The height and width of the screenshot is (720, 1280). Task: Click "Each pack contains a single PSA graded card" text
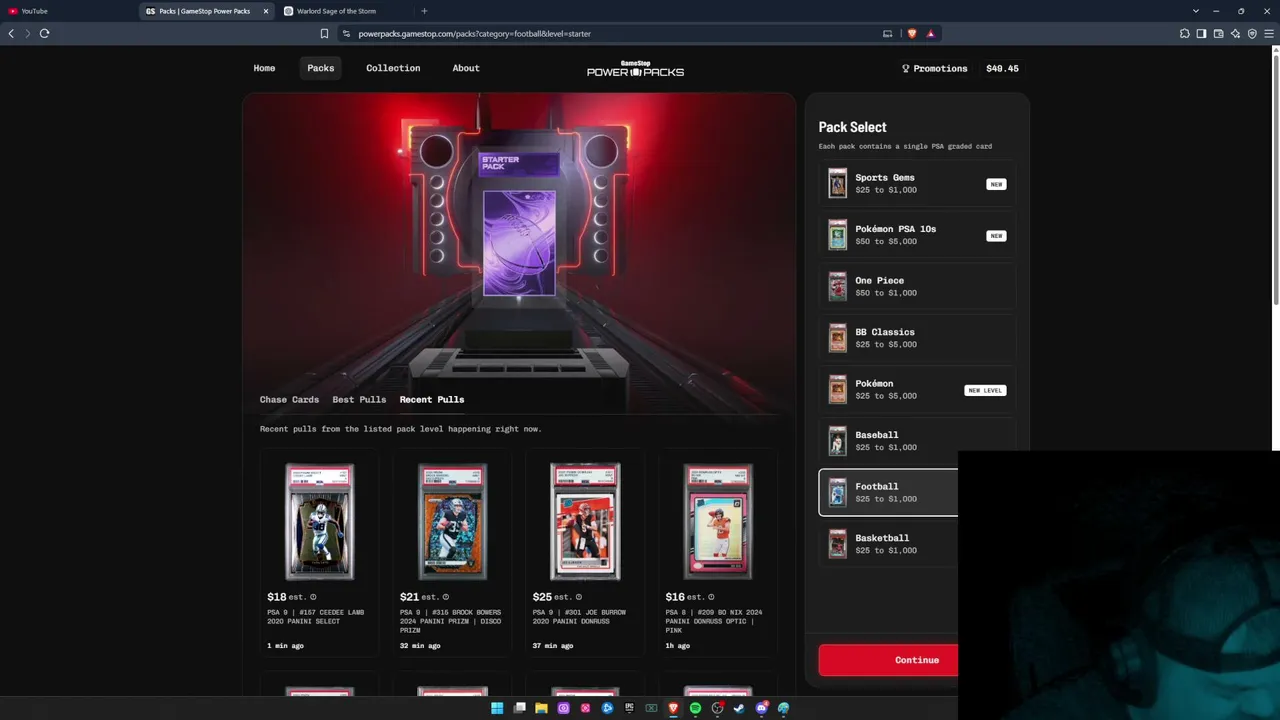[905, 146]
